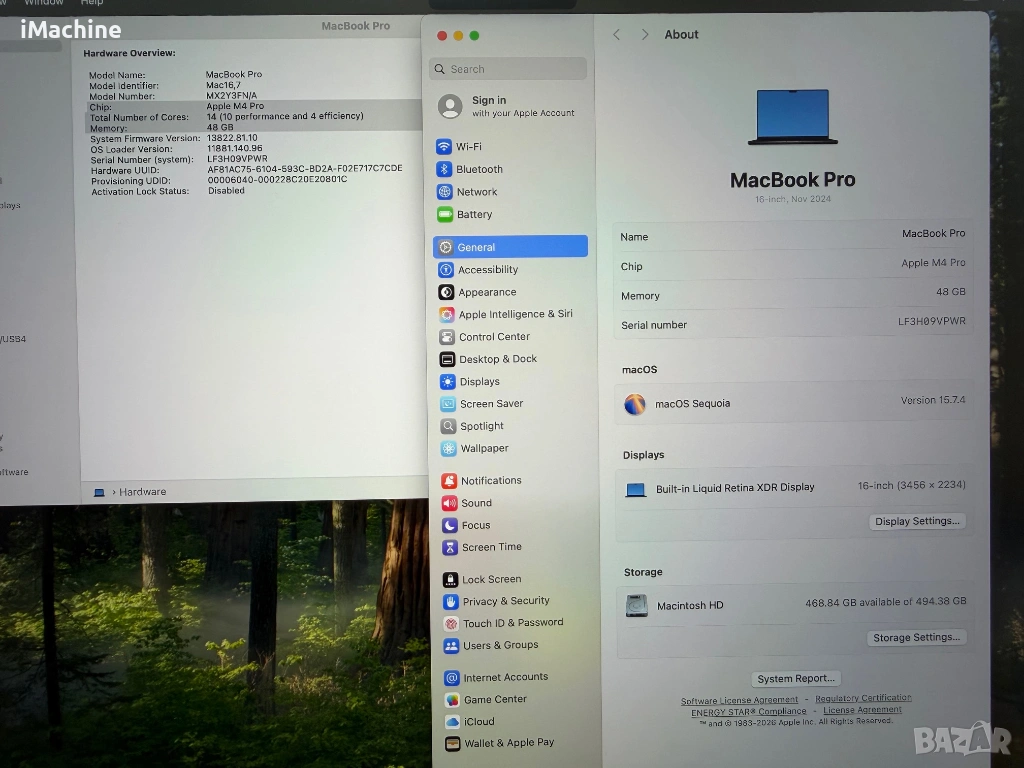1024x768 pixels.
Task: Open the Regulatory Certification link
Action: 863,698
